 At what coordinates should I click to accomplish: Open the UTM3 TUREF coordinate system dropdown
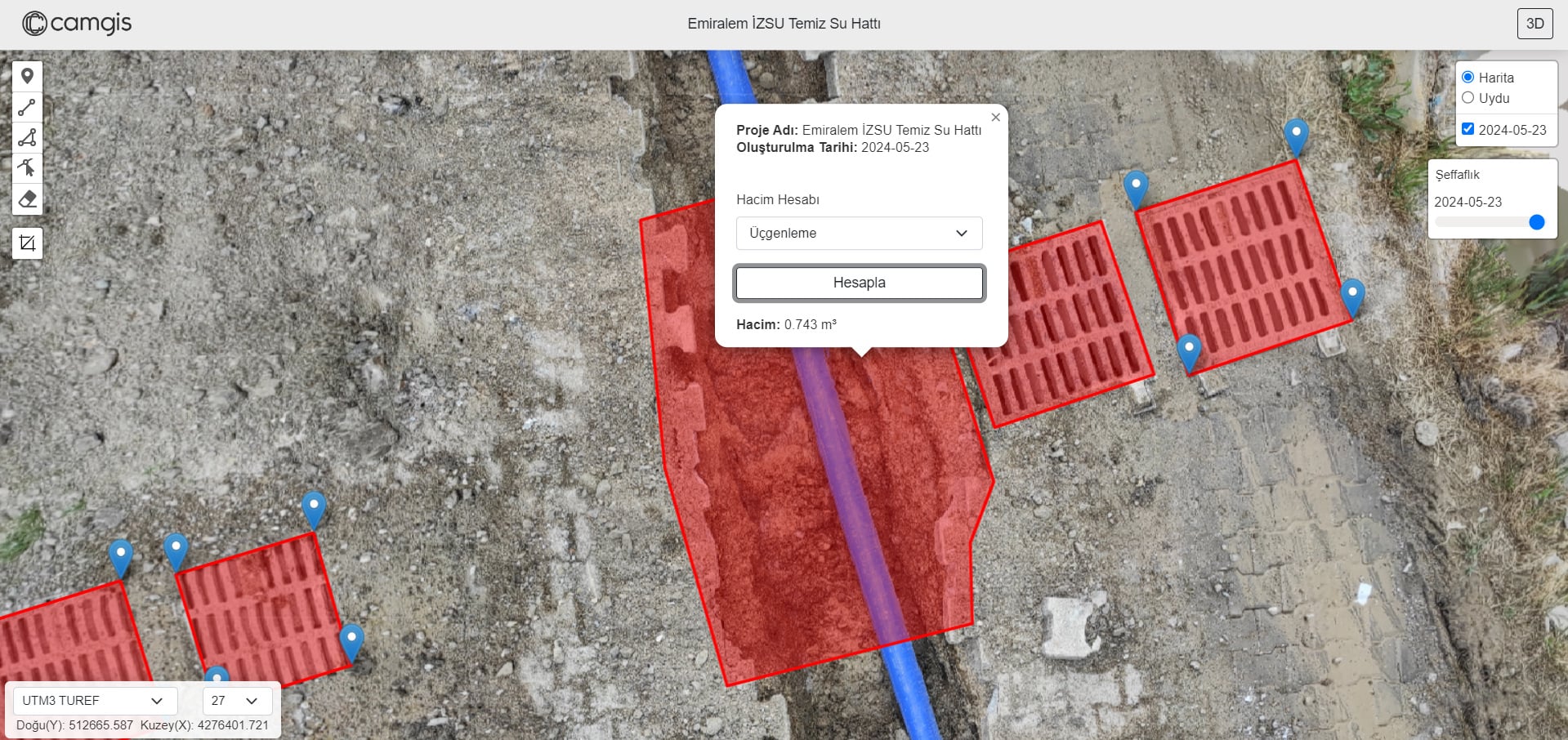pos(94,701)
